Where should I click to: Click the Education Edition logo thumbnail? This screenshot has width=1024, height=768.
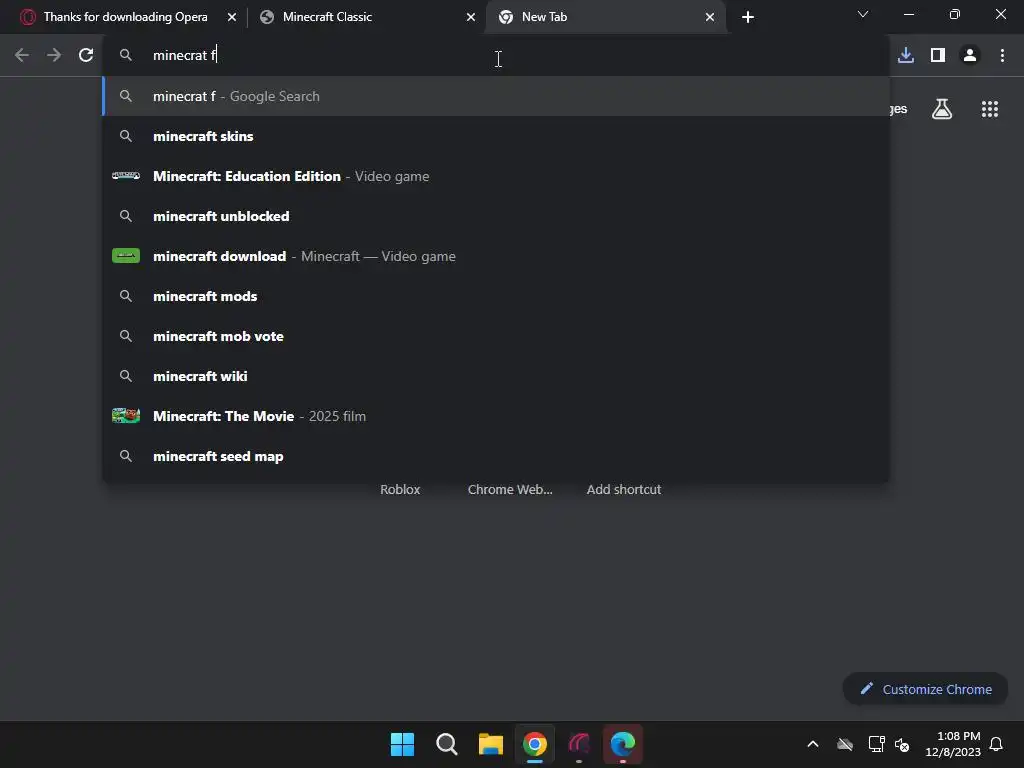126,176
